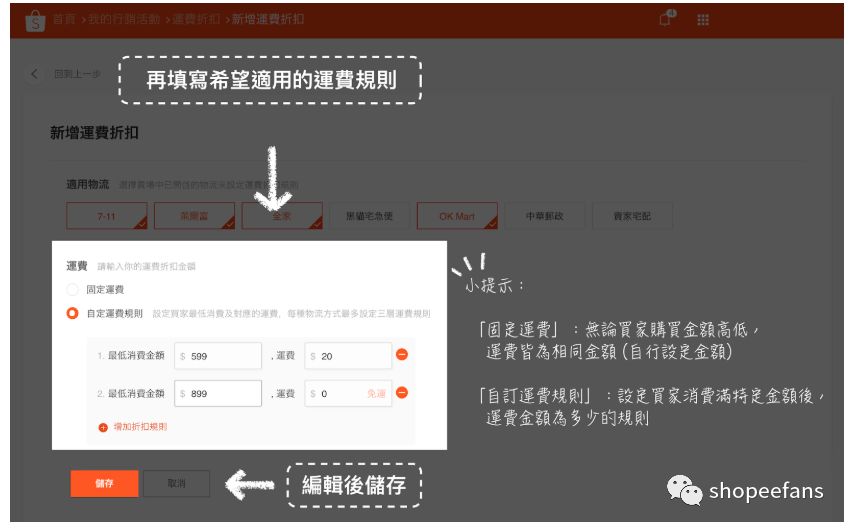Click the 適用物流 section label

tap(87, 185)
